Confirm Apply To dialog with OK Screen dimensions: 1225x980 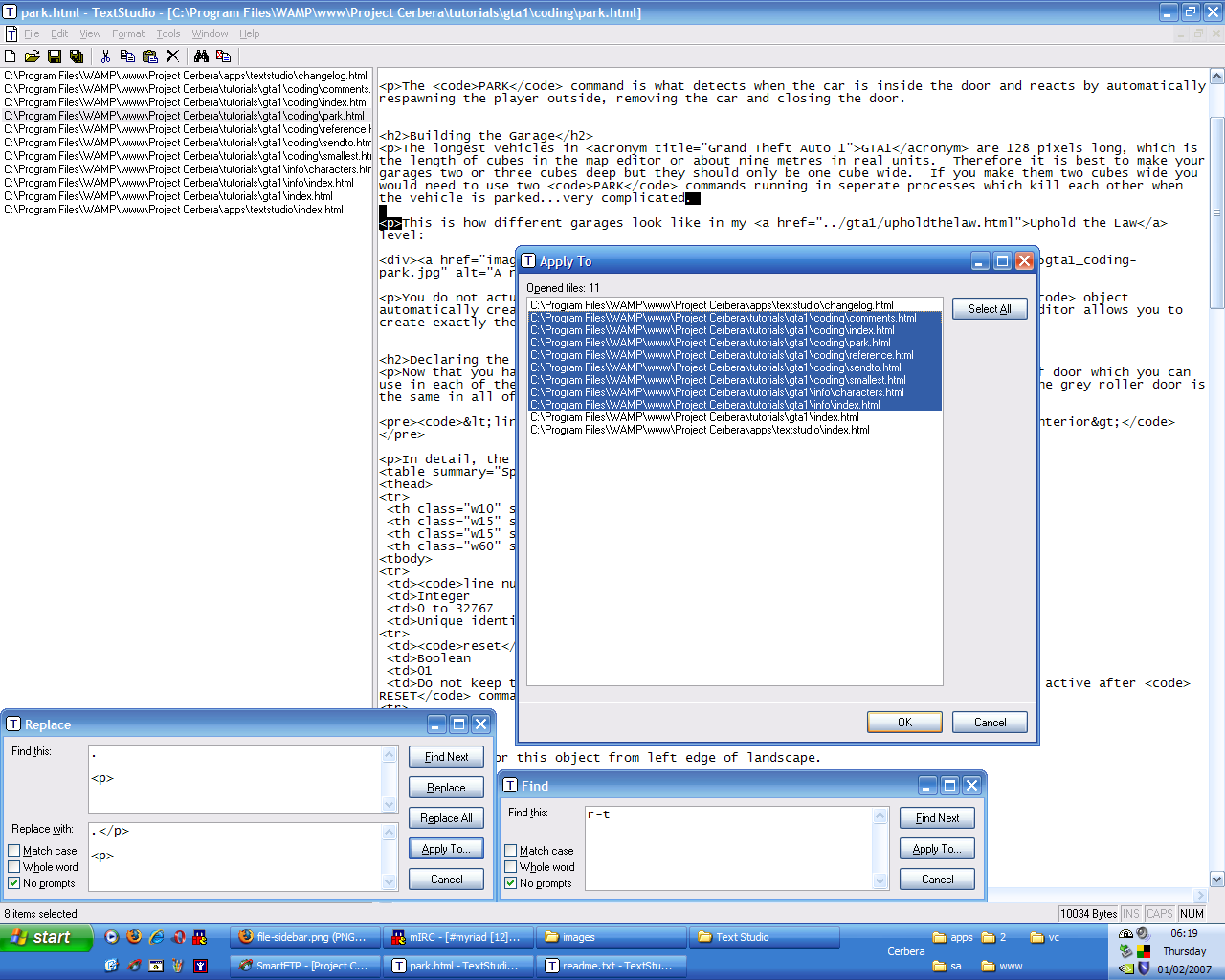[x=904, y=723]
